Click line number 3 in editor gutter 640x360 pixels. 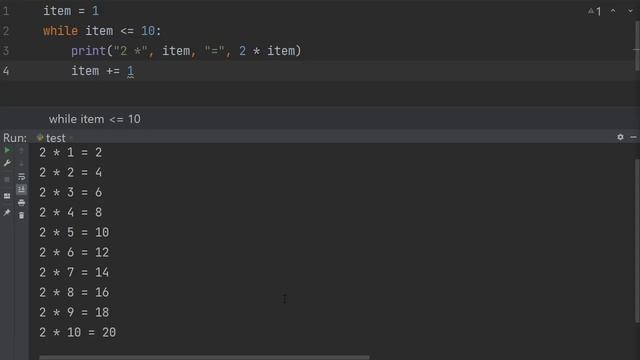click(6, 51)
